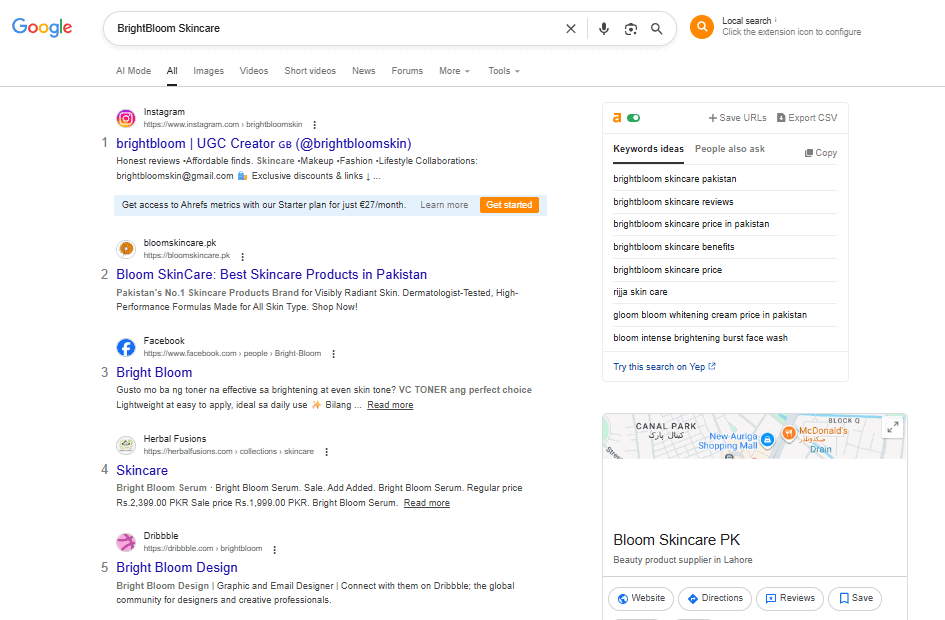Click the orange Local search extension icon

pos(703,27)
